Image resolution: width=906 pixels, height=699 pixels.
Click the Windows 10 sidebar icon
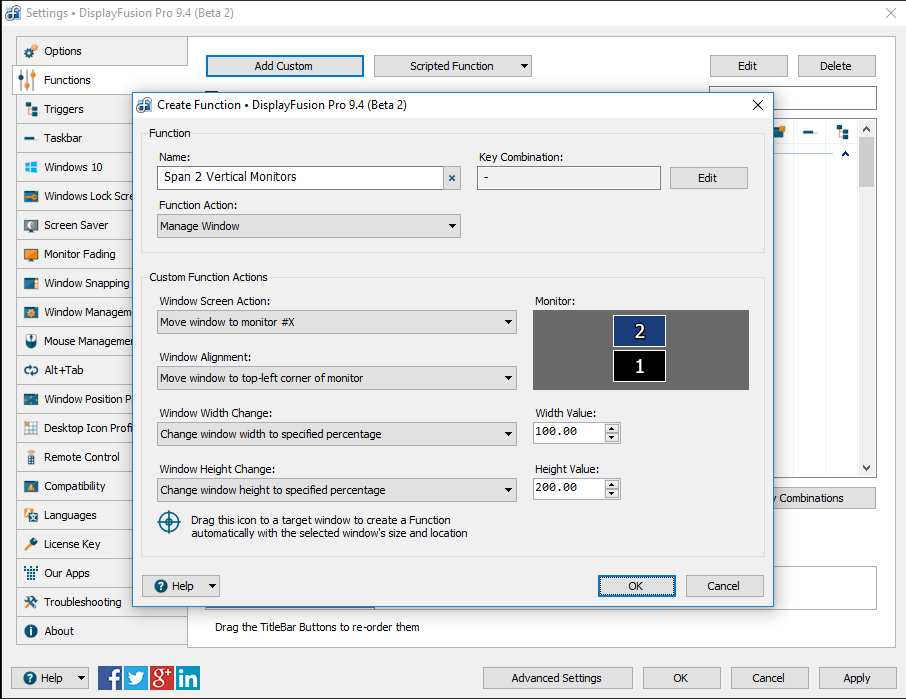point(30,167)
